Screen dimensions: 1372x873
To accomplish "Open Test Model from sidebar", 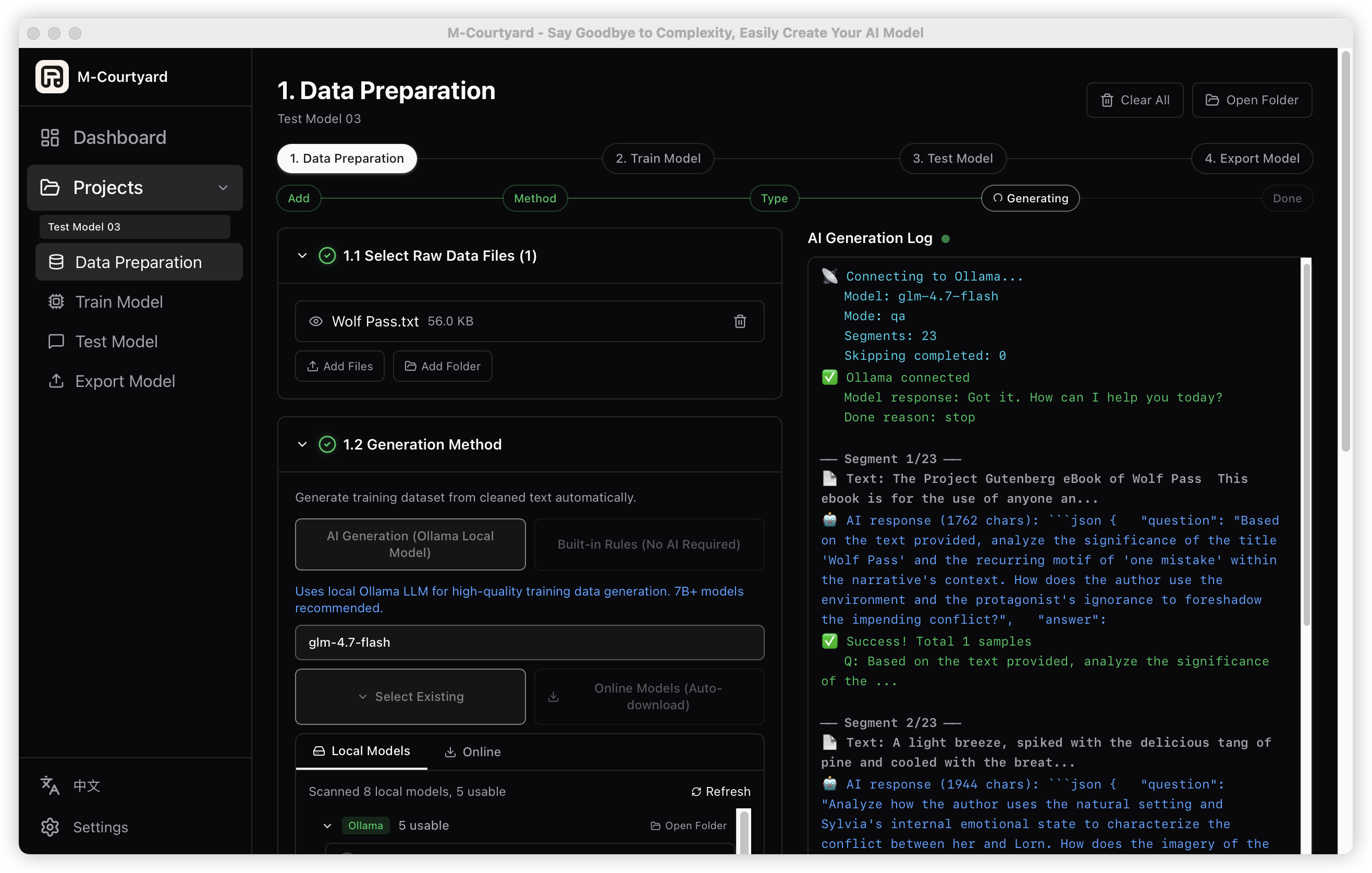I will pyautogui.click(x=116, y=342).
